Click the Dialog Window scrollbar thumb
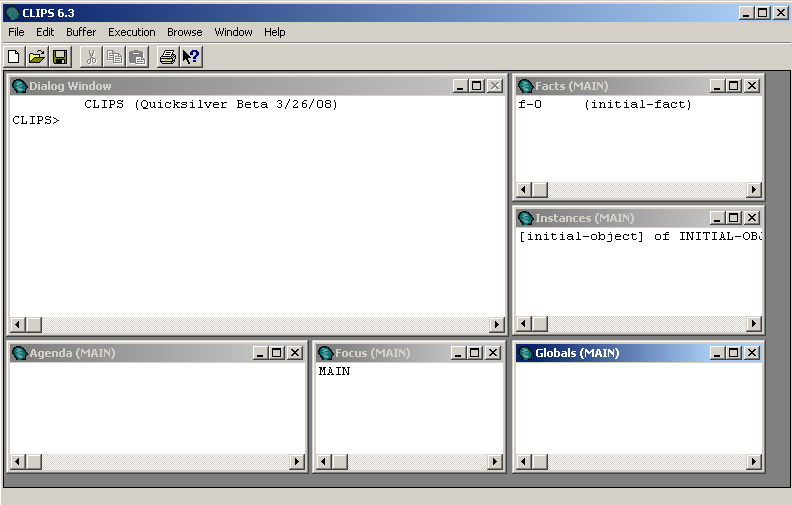The image size is (792, 505). 34,324
